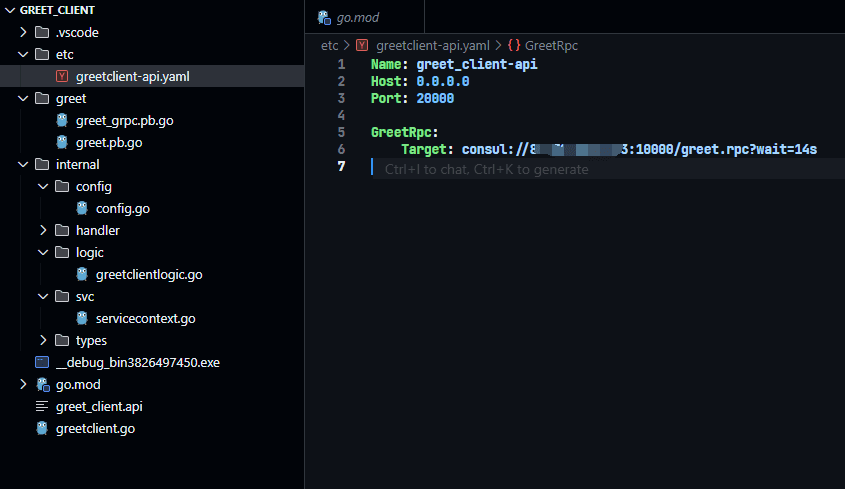Click the Go icon on the go.mod tab
Screen dimensions: 845x489
click(x=324, y=17)
